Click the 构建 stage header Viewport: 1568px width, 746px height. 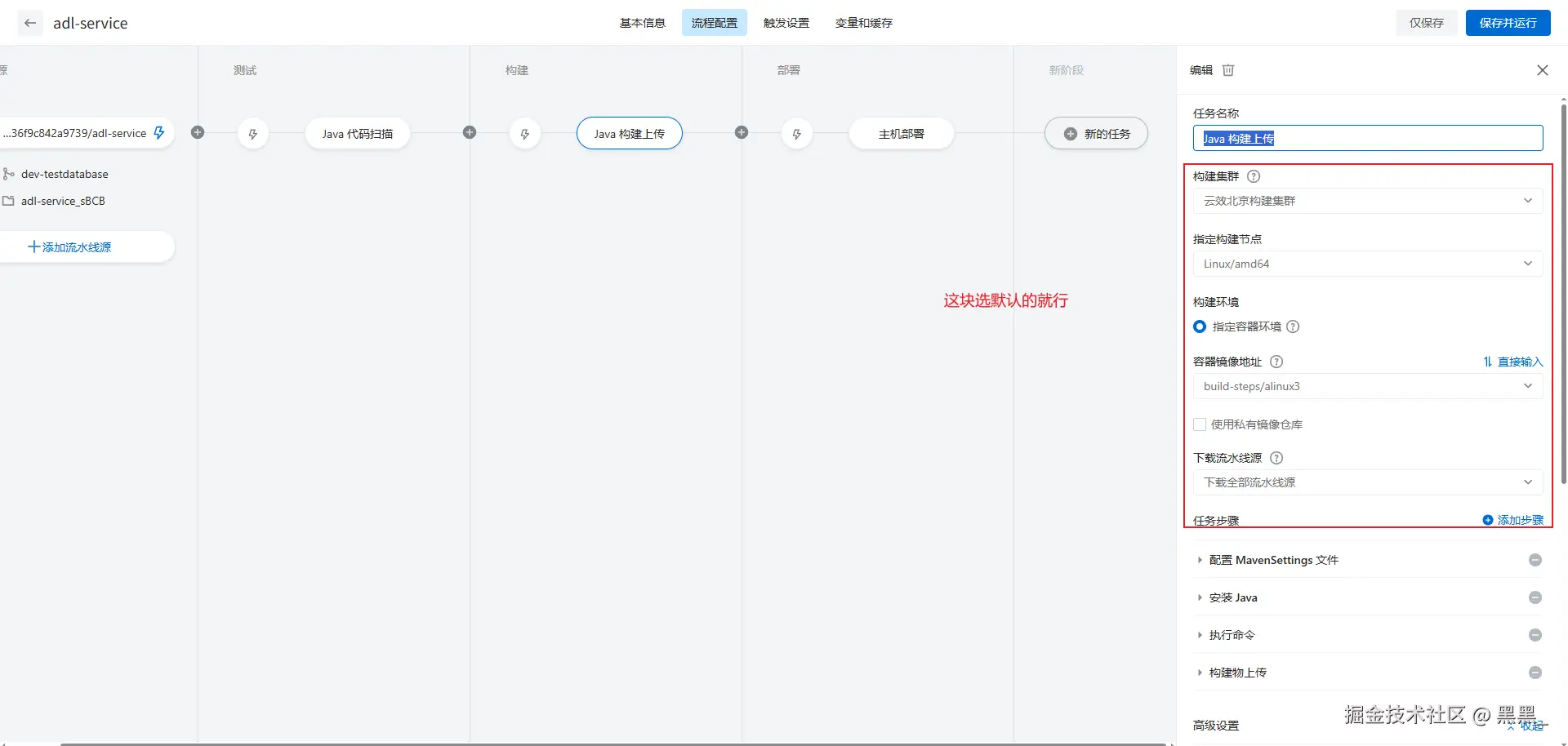tap(517, 70)
